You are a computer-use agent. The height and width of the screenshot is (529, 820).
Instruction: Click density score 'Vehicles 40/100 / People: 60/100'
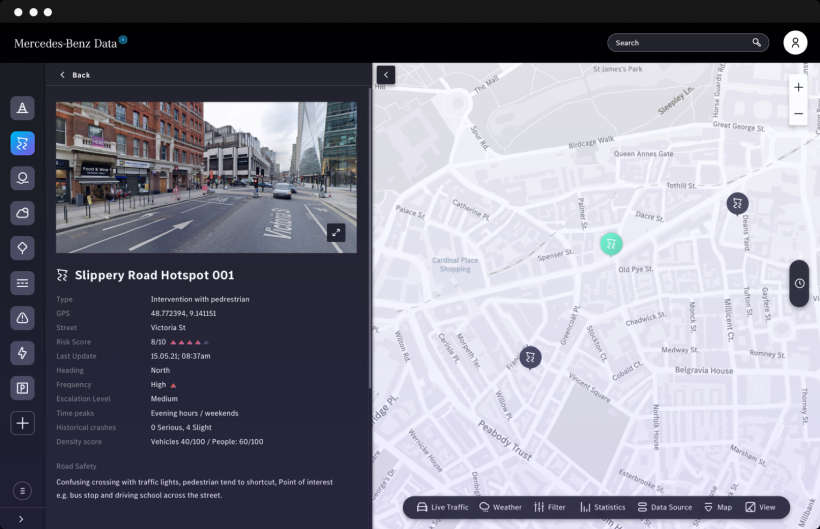pyautogui.click(x=207, y=442)
